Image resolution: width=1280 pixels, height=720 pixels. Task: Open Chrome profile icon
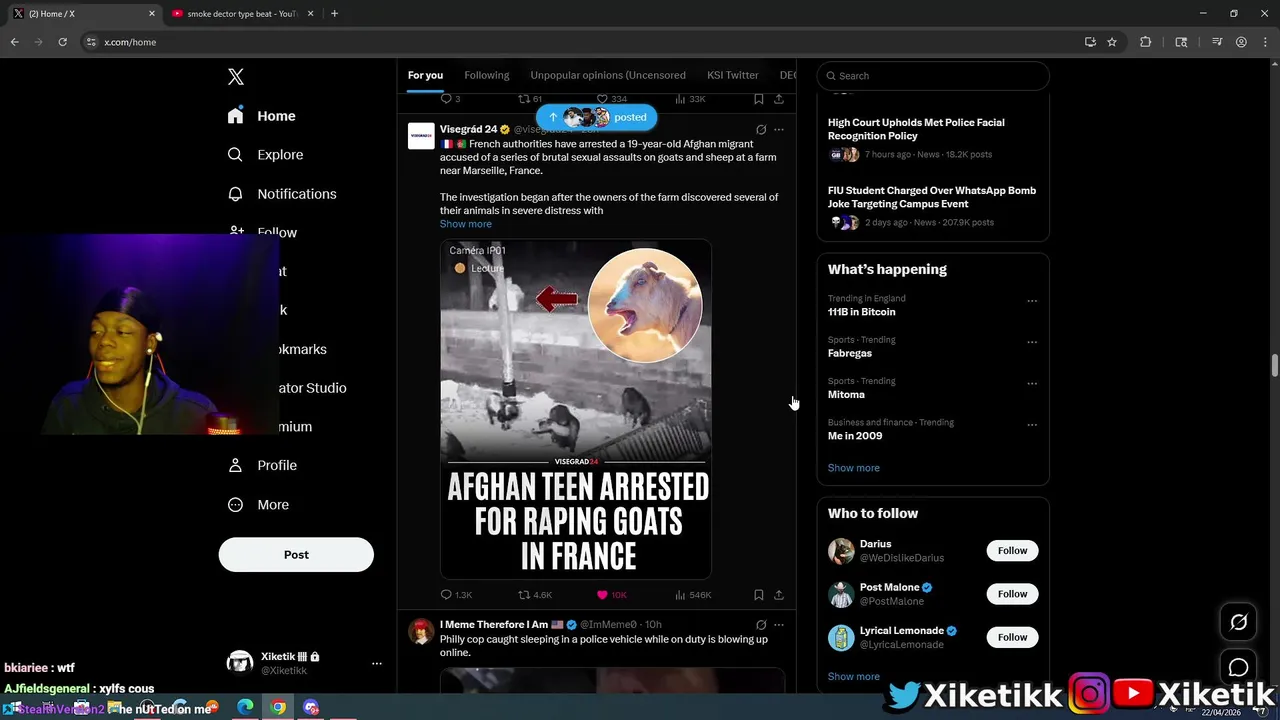[1241, 42]
